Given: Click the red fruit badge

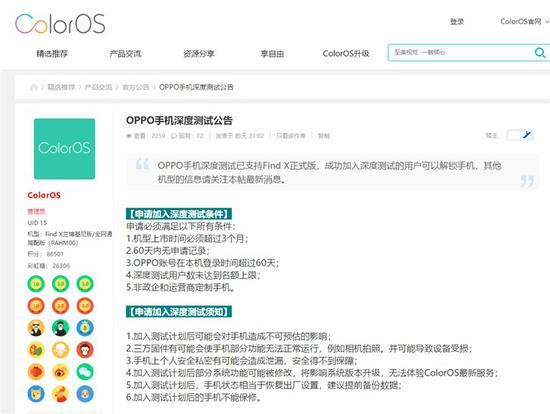Looking at the screenshot, I should click(36, 372).
